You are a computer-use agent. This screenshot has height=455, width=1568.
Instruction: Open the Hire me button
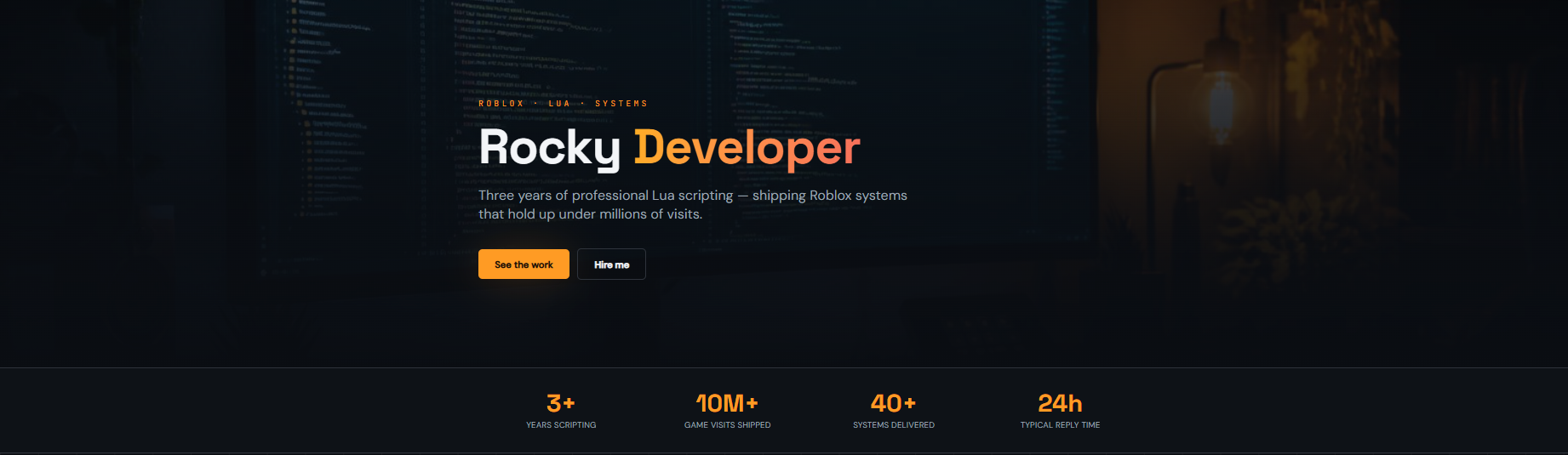611,264
